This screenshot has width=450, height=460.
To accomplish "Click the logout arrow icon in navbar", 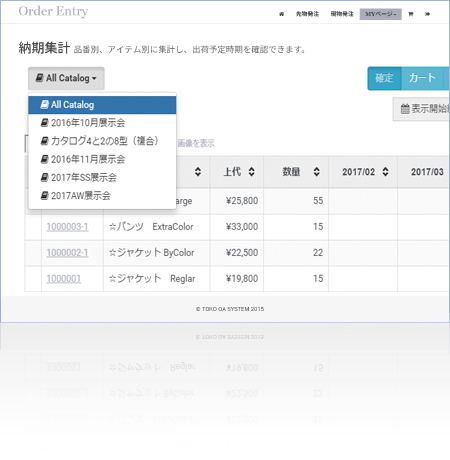I will coord(427,14).
